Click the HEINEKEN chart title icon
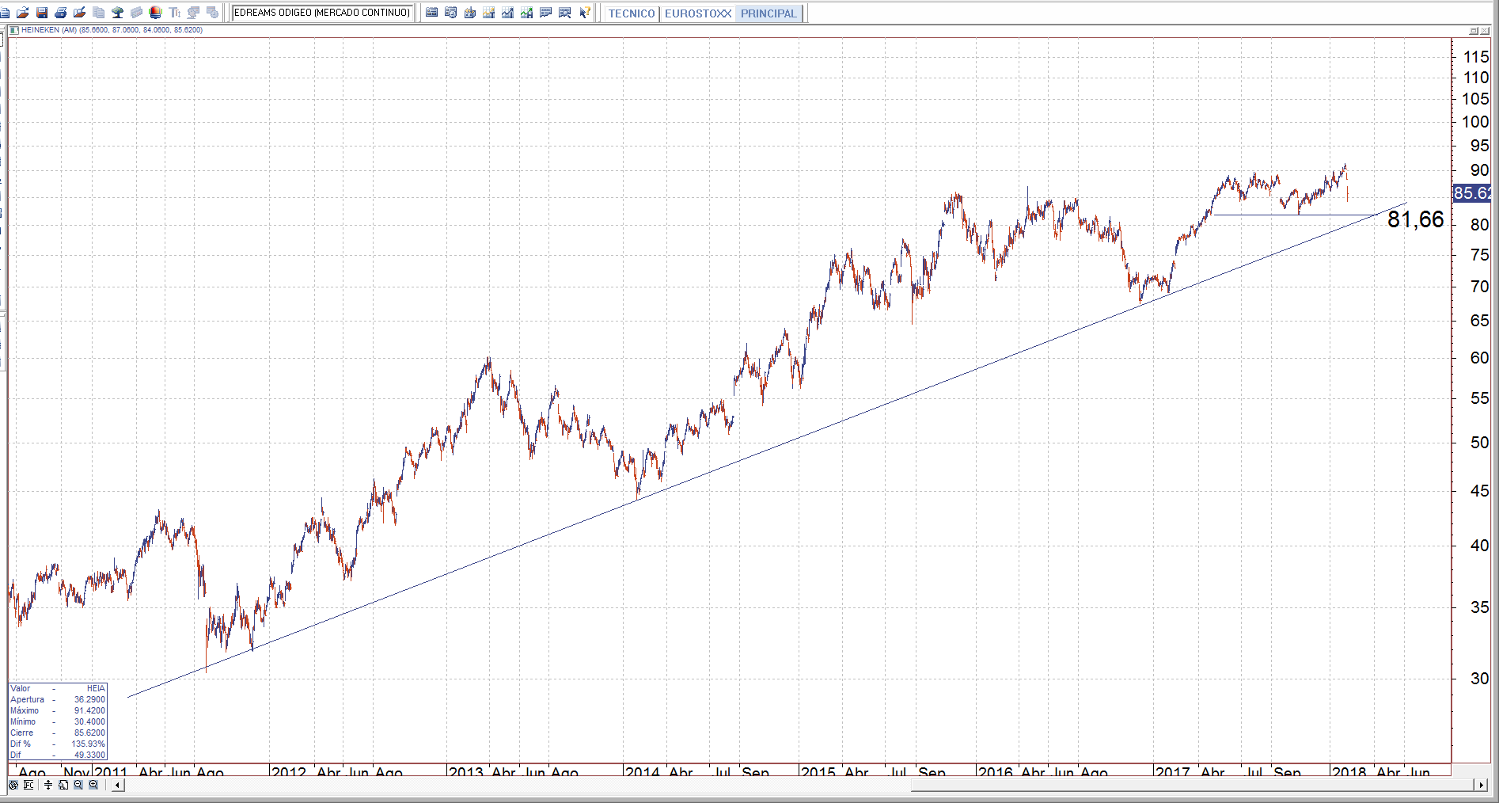This screenshot has height=803, width=1499. 13,30
